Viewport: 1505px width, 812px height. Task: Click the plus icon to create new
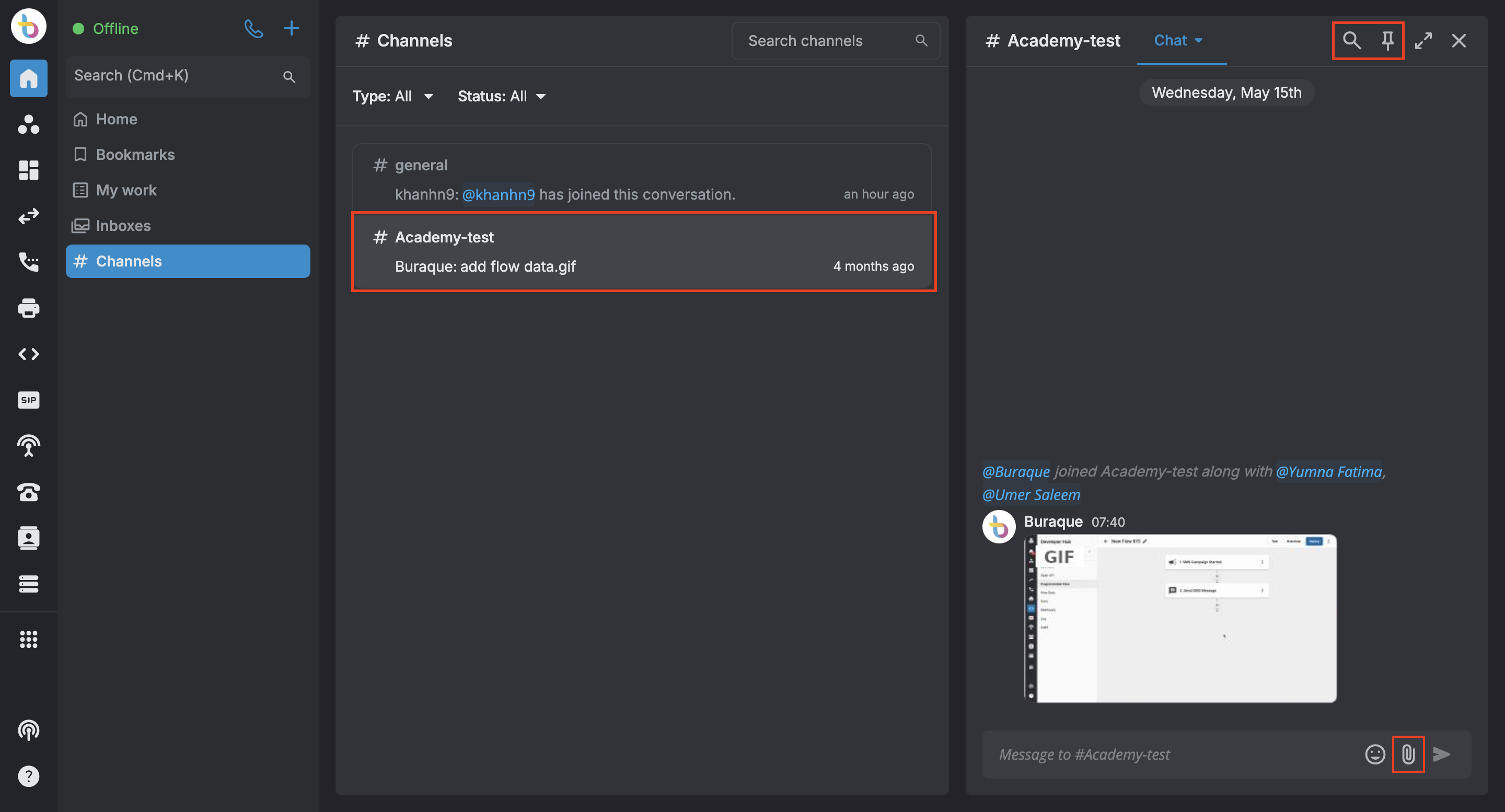pyautogui.click(x=291, y=28)
